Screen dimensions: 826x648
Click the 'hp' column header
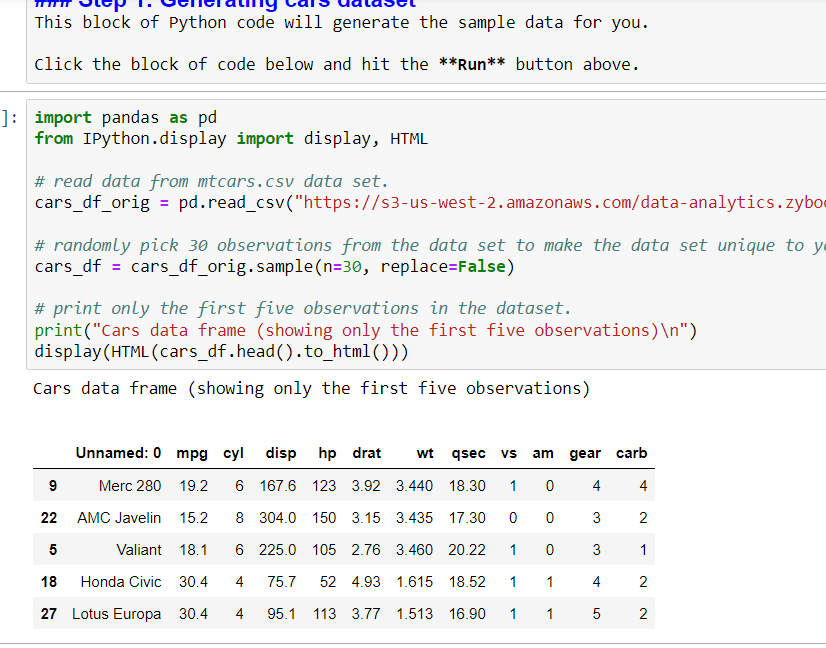327,453
